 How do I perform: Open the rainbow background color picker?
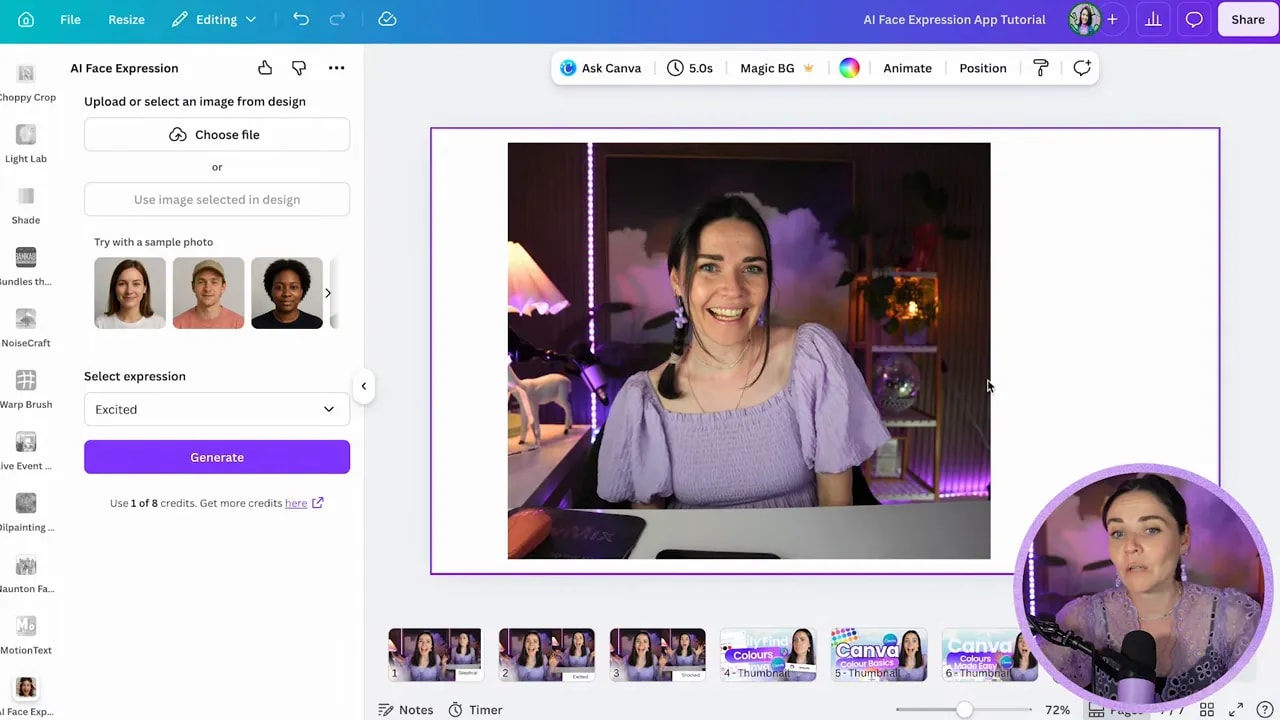849,68
